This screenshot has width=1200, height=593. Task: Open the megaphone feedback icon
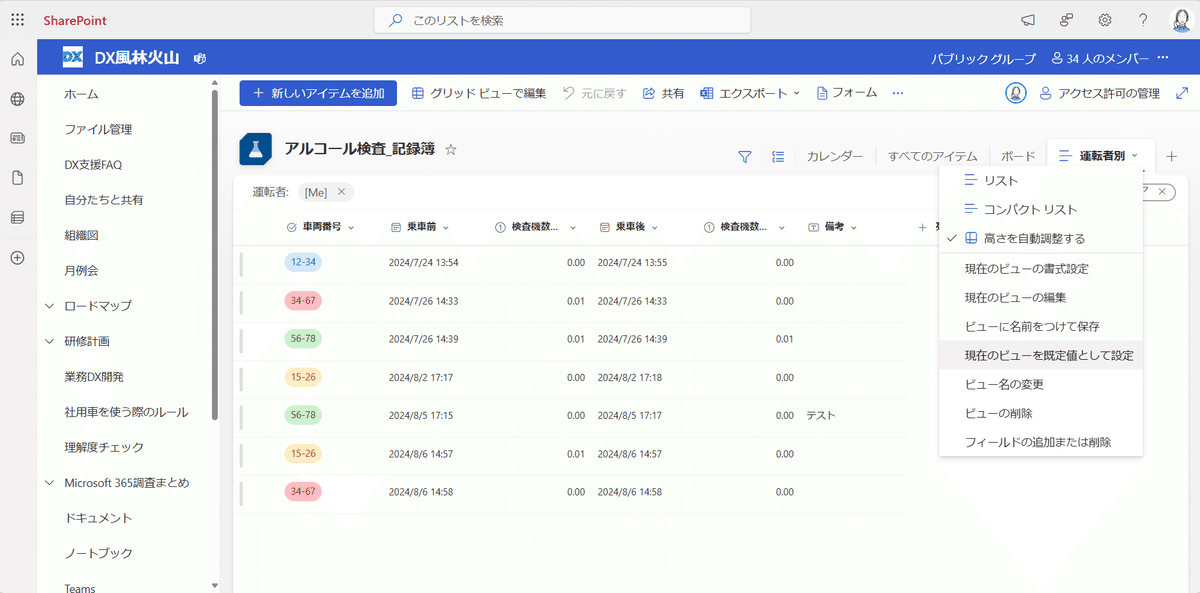pos(1027,20)
